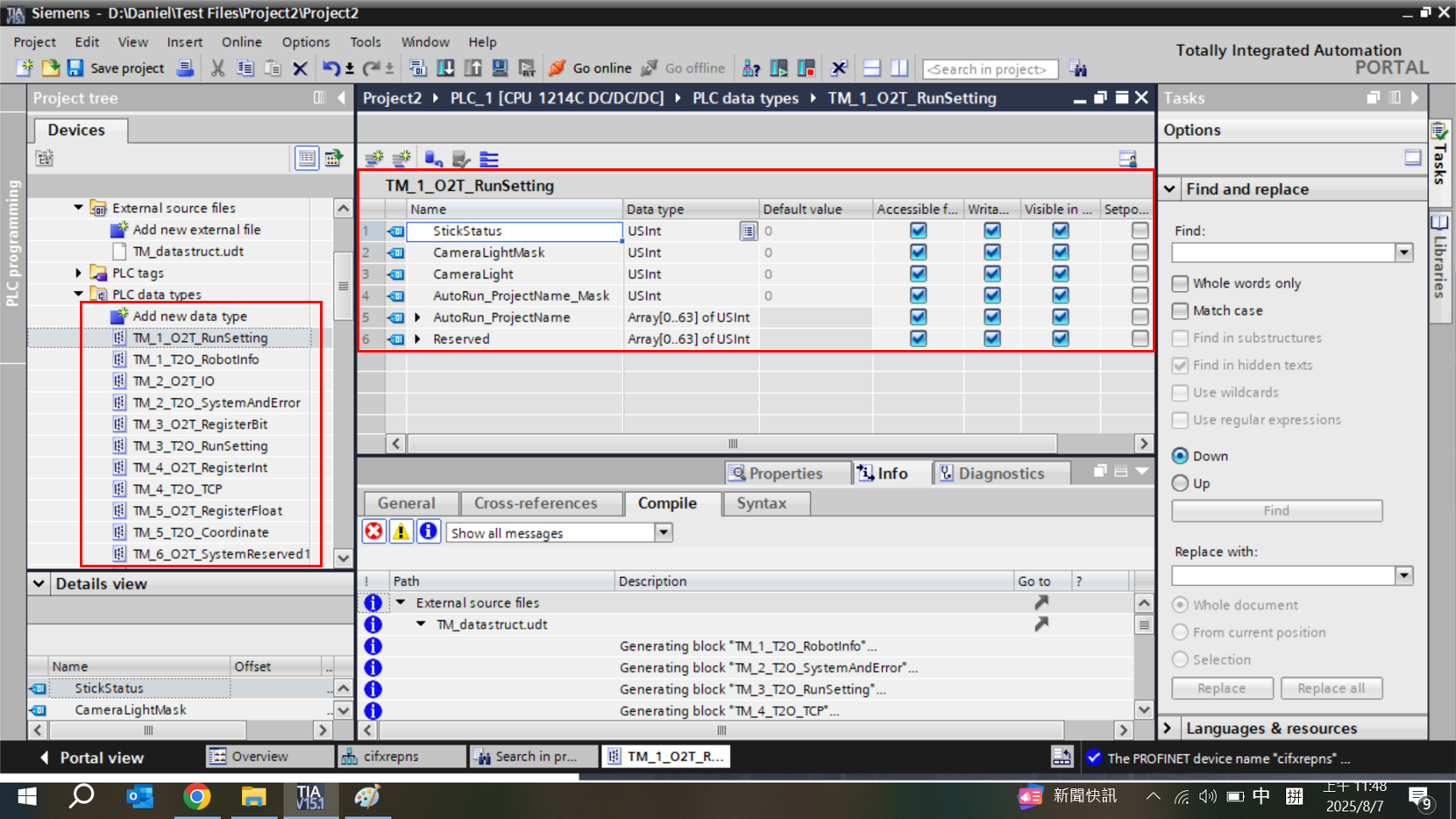The height and width of the screenshot is (819, 1456).
Task: Expand the AutoRun_ProjectName array row
Action: pos(418,317)
